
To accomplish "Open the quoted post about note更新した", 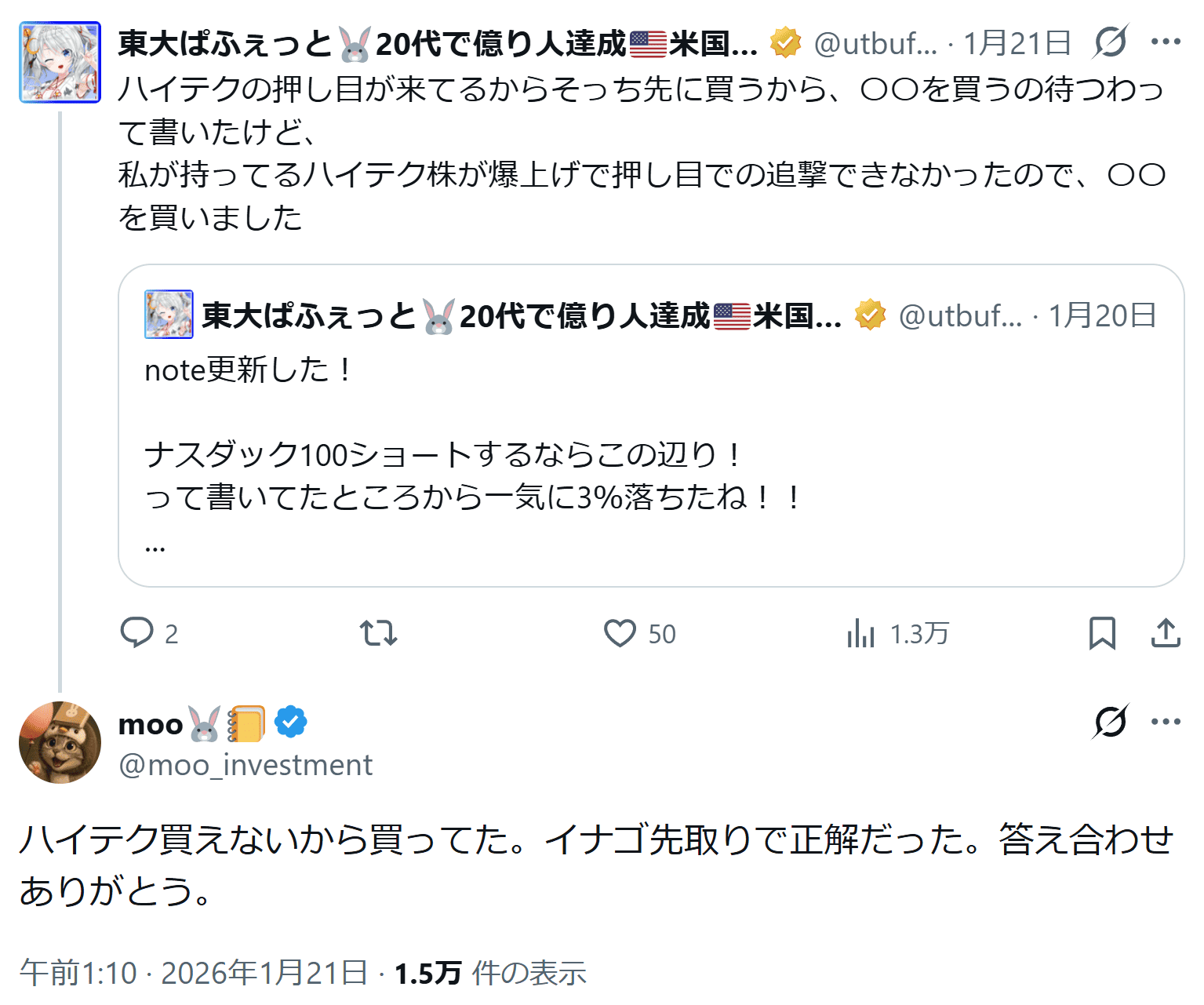I will click(651, 455).
